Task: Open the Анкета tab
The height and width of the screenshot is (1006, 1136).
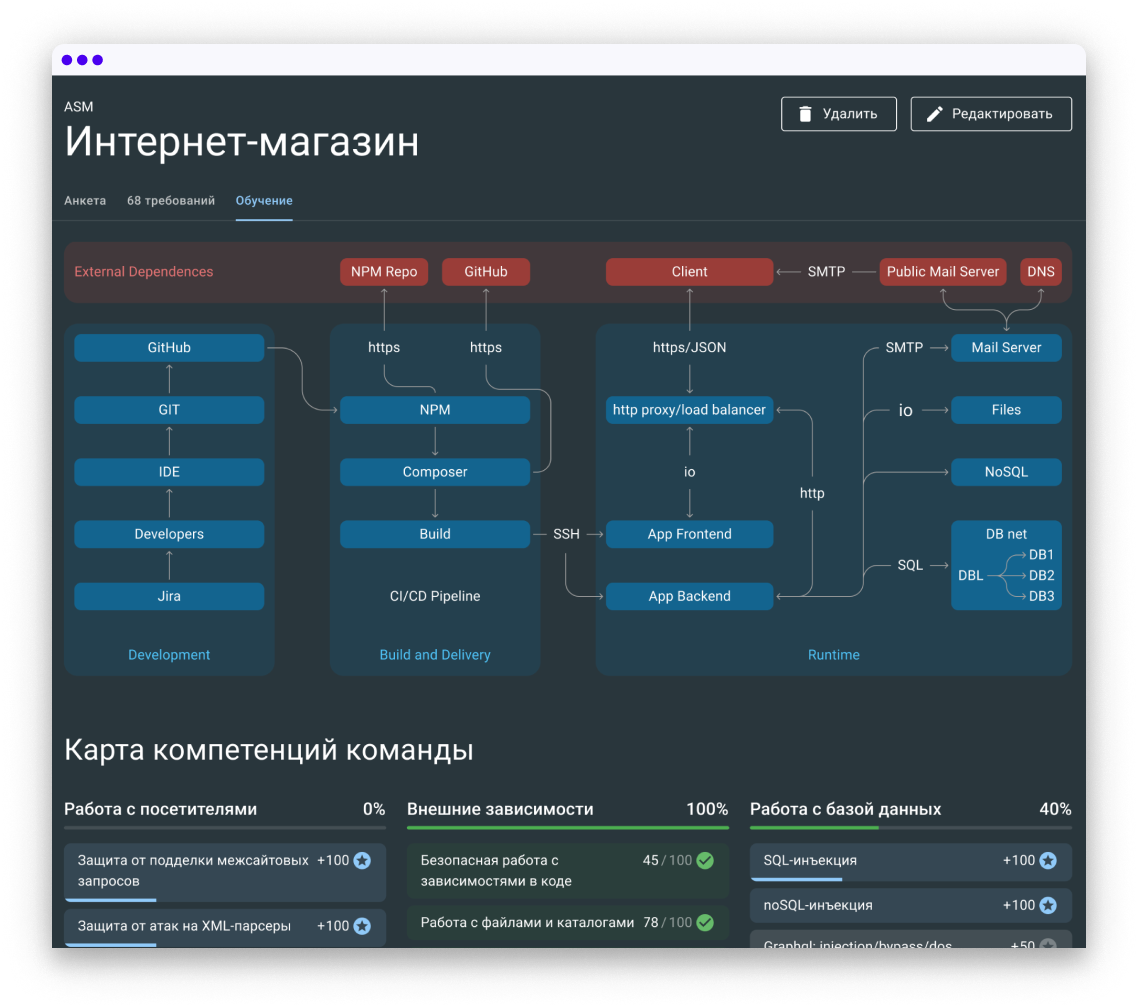Action: pos(85,201)
